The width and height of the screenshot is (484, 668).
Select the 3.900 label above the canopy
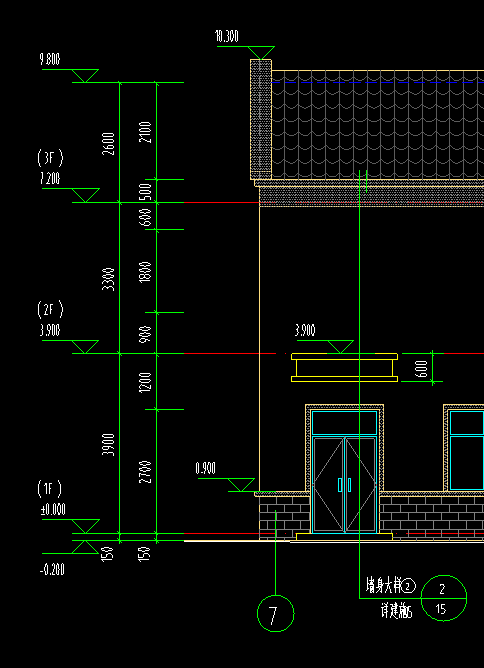click(x=305, y=330)
